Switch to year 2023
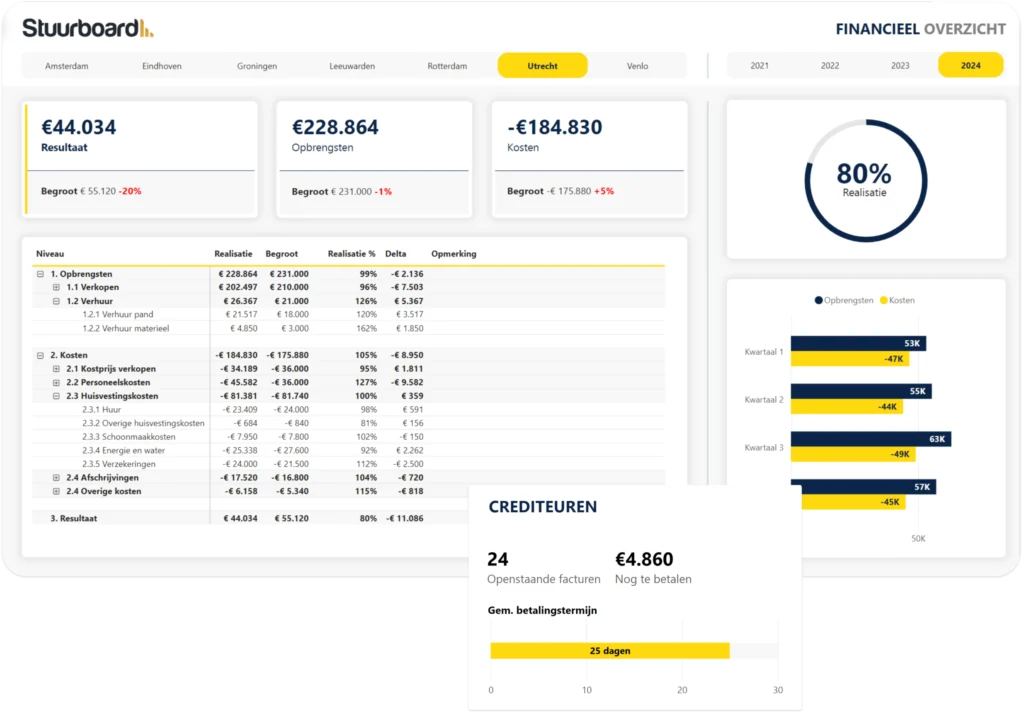 [x=899, y=64]
